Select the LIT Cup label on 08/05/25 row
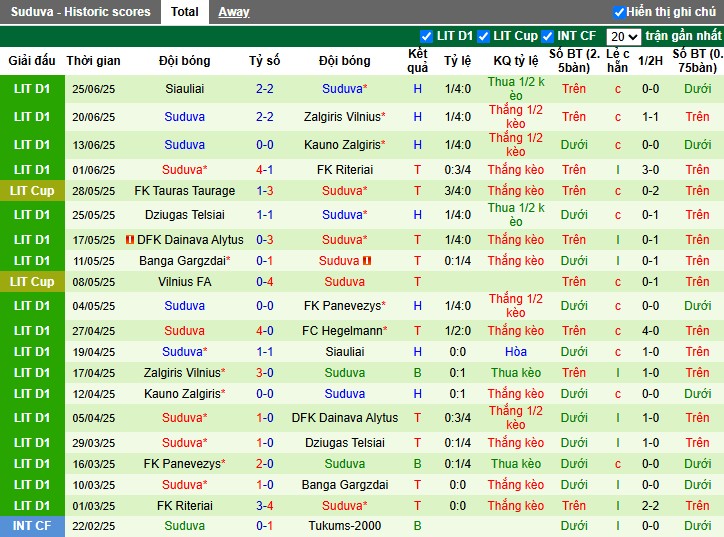This screenshot has width=724, height=537. (x=32, y=282)
